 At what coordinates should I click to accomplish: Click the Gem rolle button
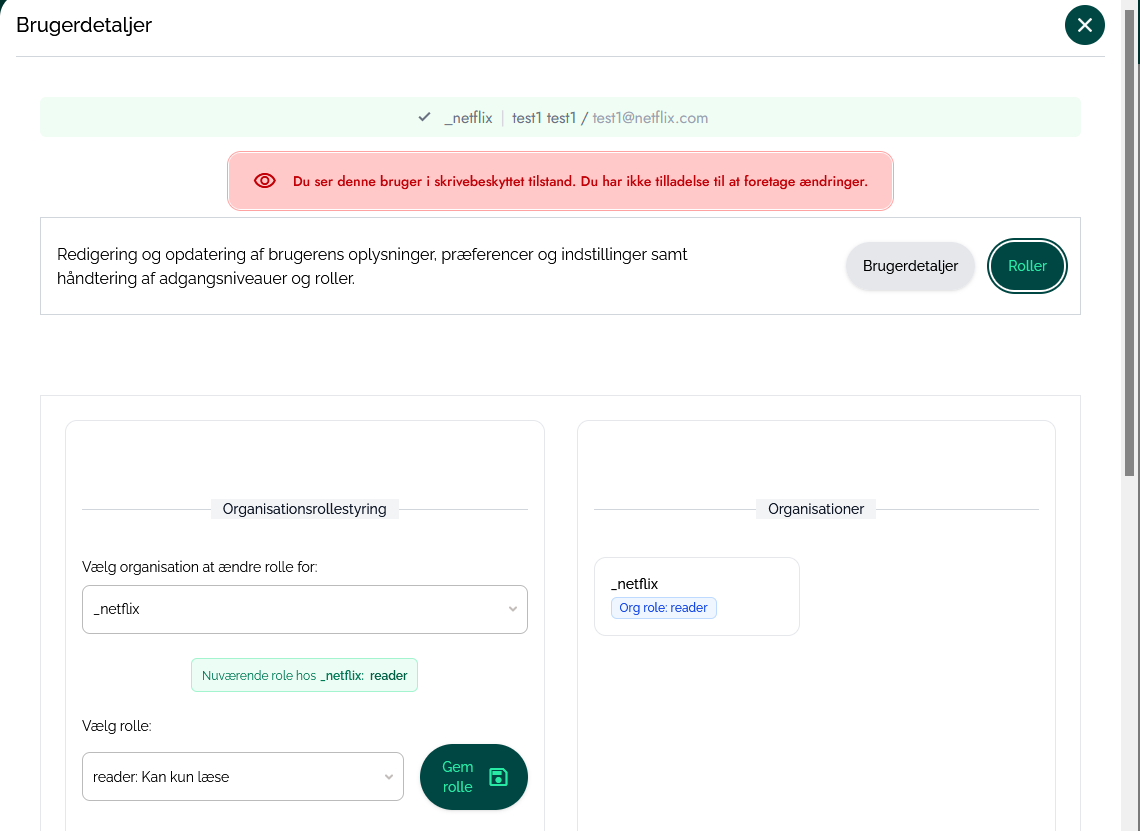(x=473, y=776)
